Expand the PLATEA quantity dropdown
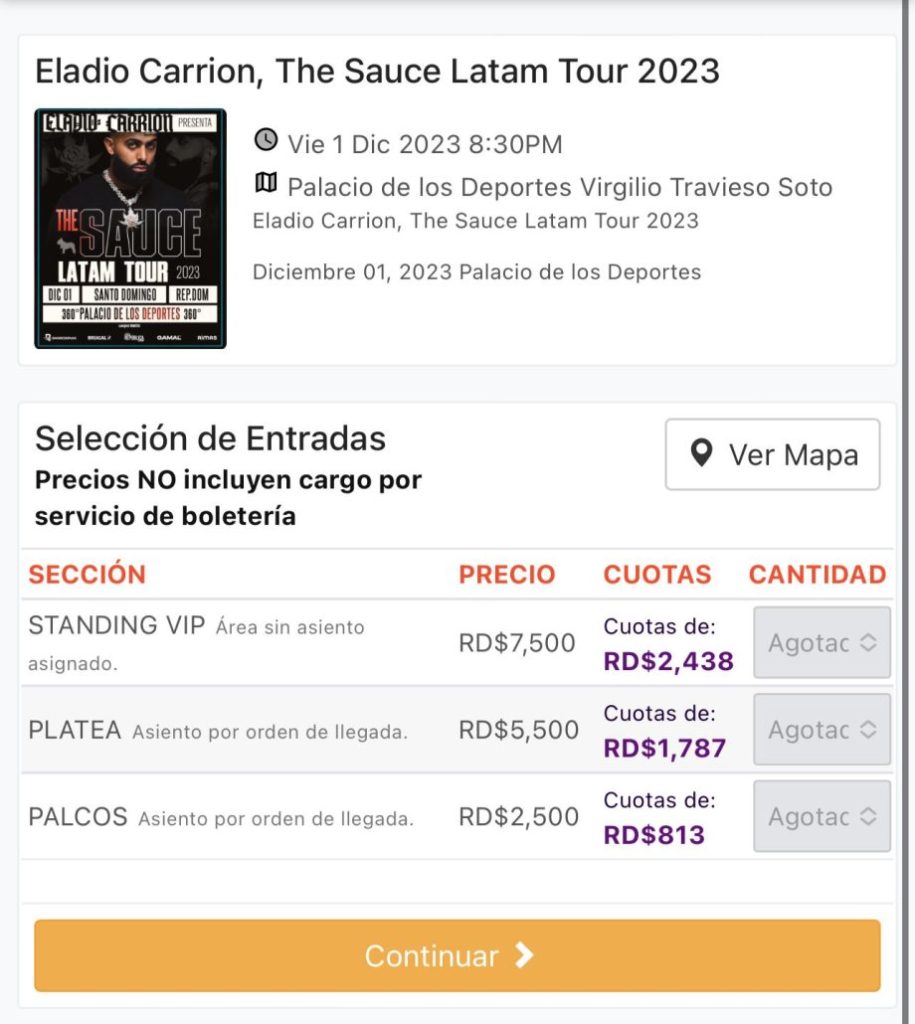Image resolution: width=915 pixels, height=1024 pixels. click(822, 729)
